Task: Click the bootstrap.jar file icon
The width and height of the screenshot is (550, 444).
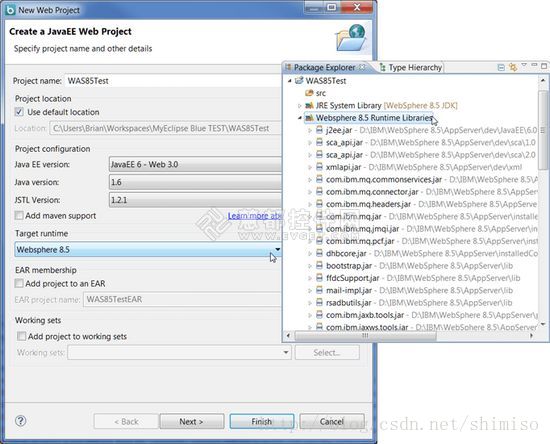Action: point(319,265)
